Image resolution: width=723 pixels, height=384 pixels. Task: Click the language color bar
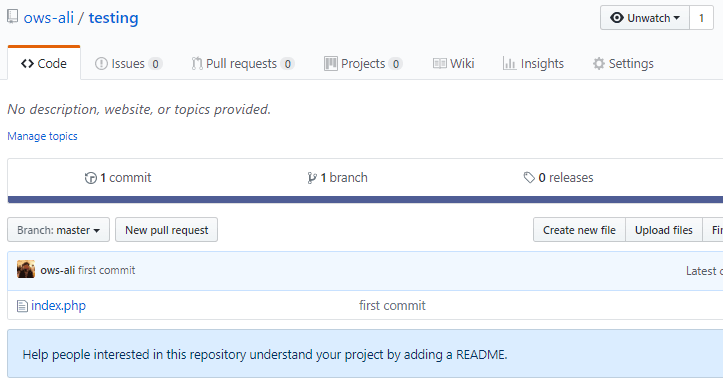[365, 200]
